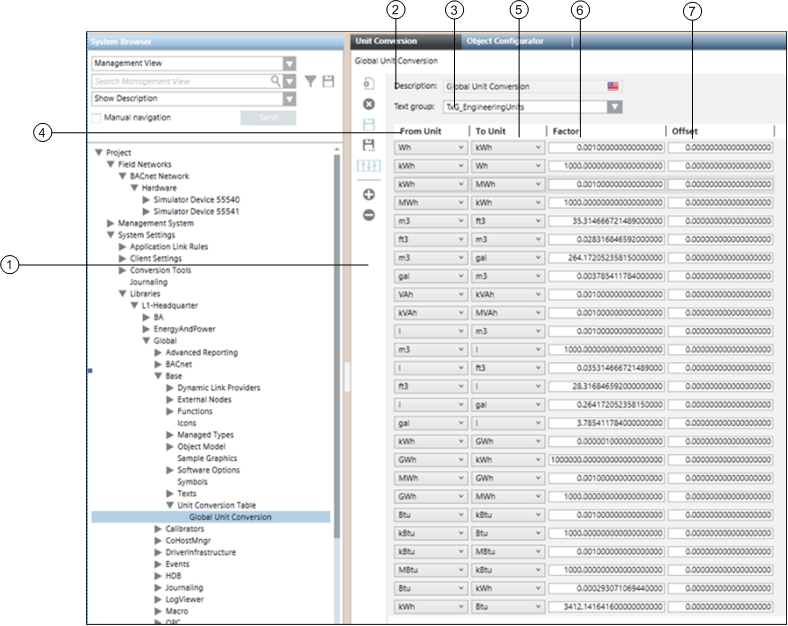This screenshot has width=788, height=626.
Task: Open the Text group dropdown
Action: [x=614, y=107]
